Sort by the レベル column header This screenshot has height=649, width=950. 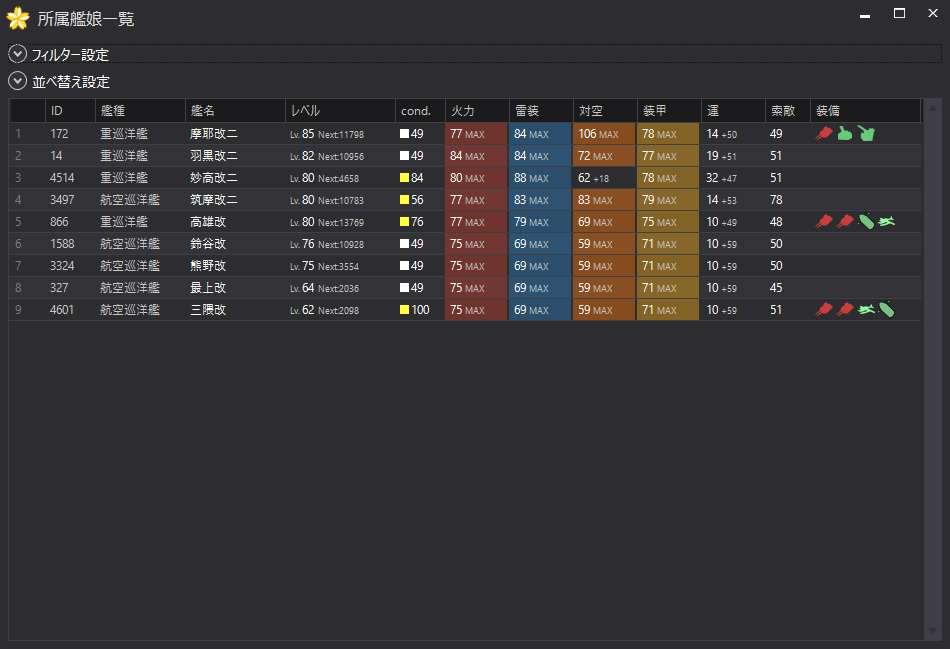click(340, 110)
